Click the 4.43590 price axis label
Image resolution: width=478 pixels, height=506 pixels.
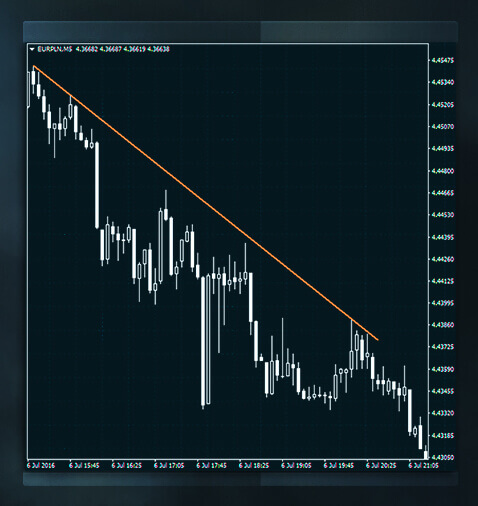click(x=443, y=369)
